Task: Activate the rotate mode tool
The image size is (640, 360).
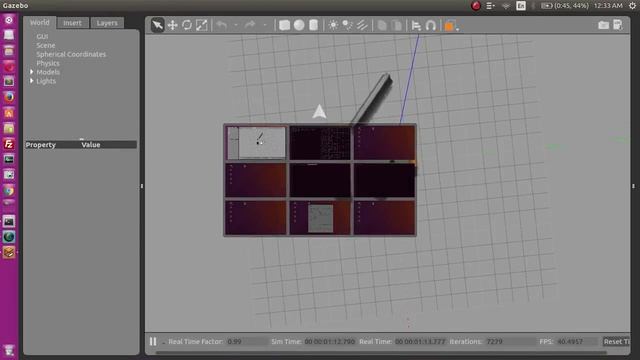Action: click(187, 25)
